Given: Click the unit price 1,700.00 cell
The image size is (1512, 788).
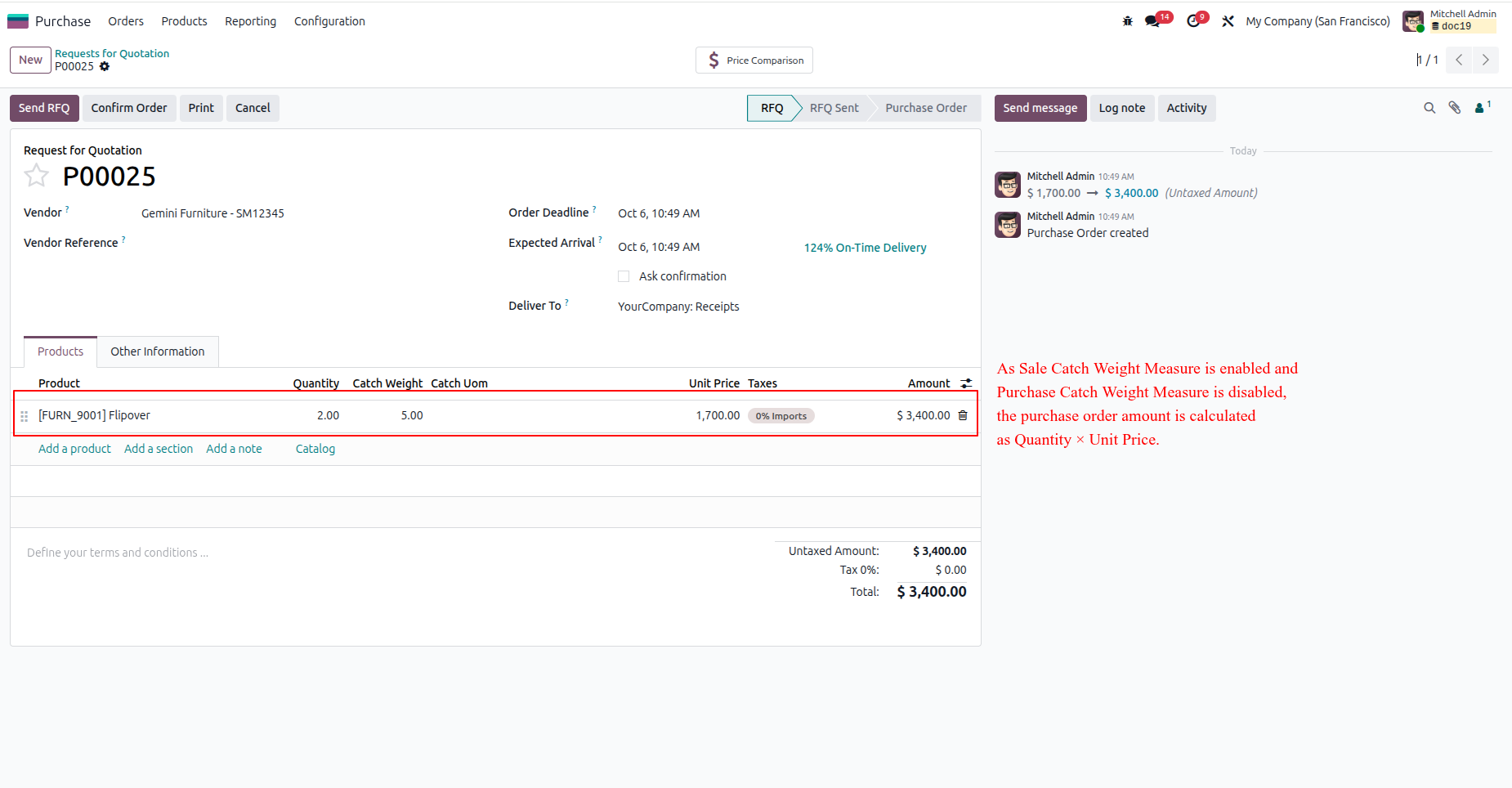Looking at the screenshot, I should coord(718,415).
